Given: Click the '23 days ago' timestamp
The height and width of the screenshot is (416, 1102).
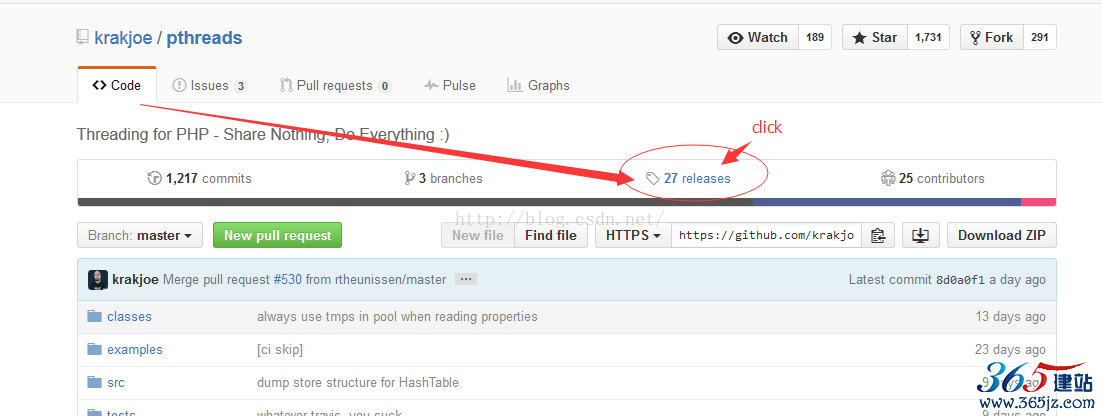Looking at the screenshot, I should (x=1011, y=349).
